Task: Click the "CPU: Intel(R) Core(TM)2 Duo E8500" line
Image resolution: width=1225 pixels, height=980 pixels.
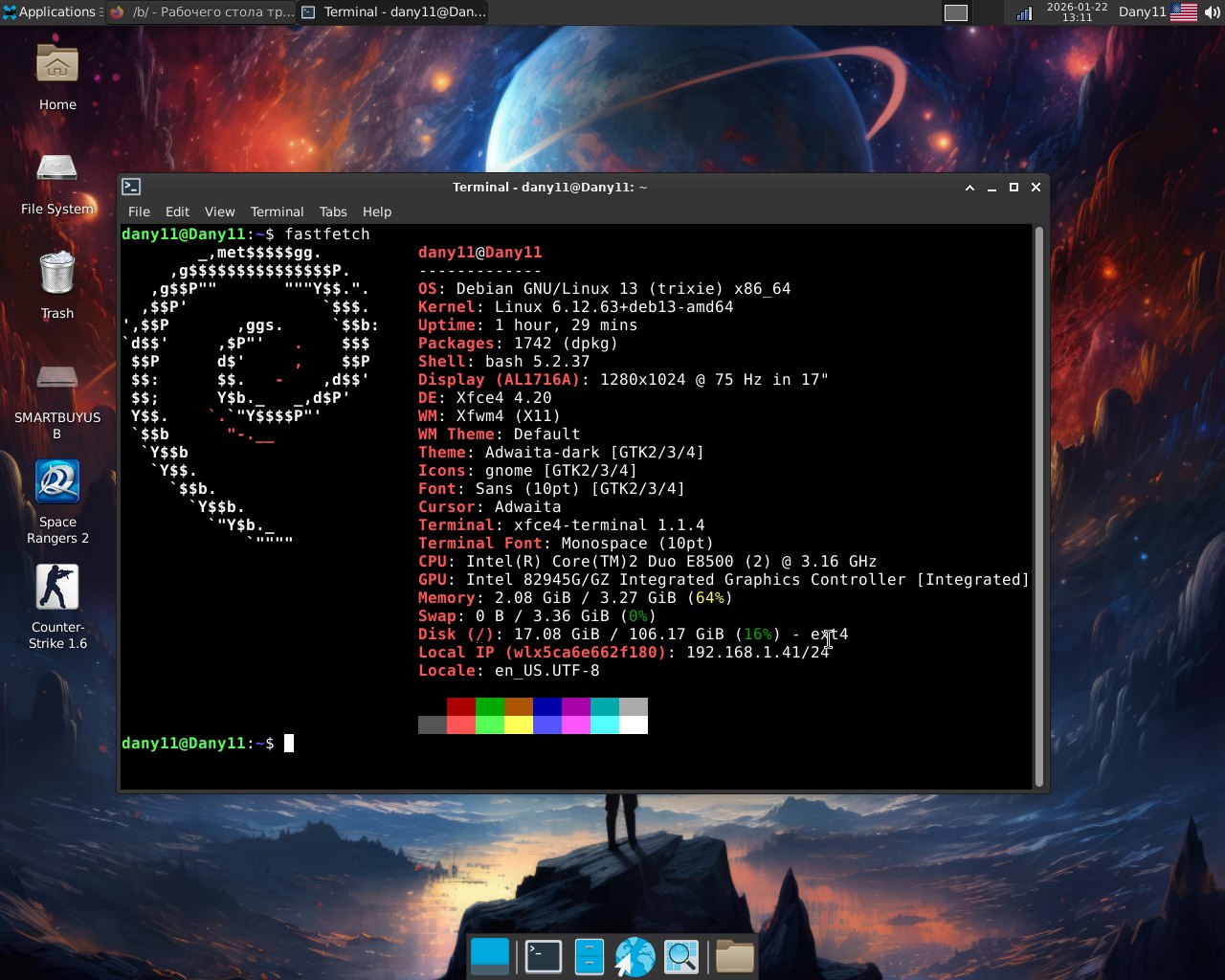Action: click(648, 562)
